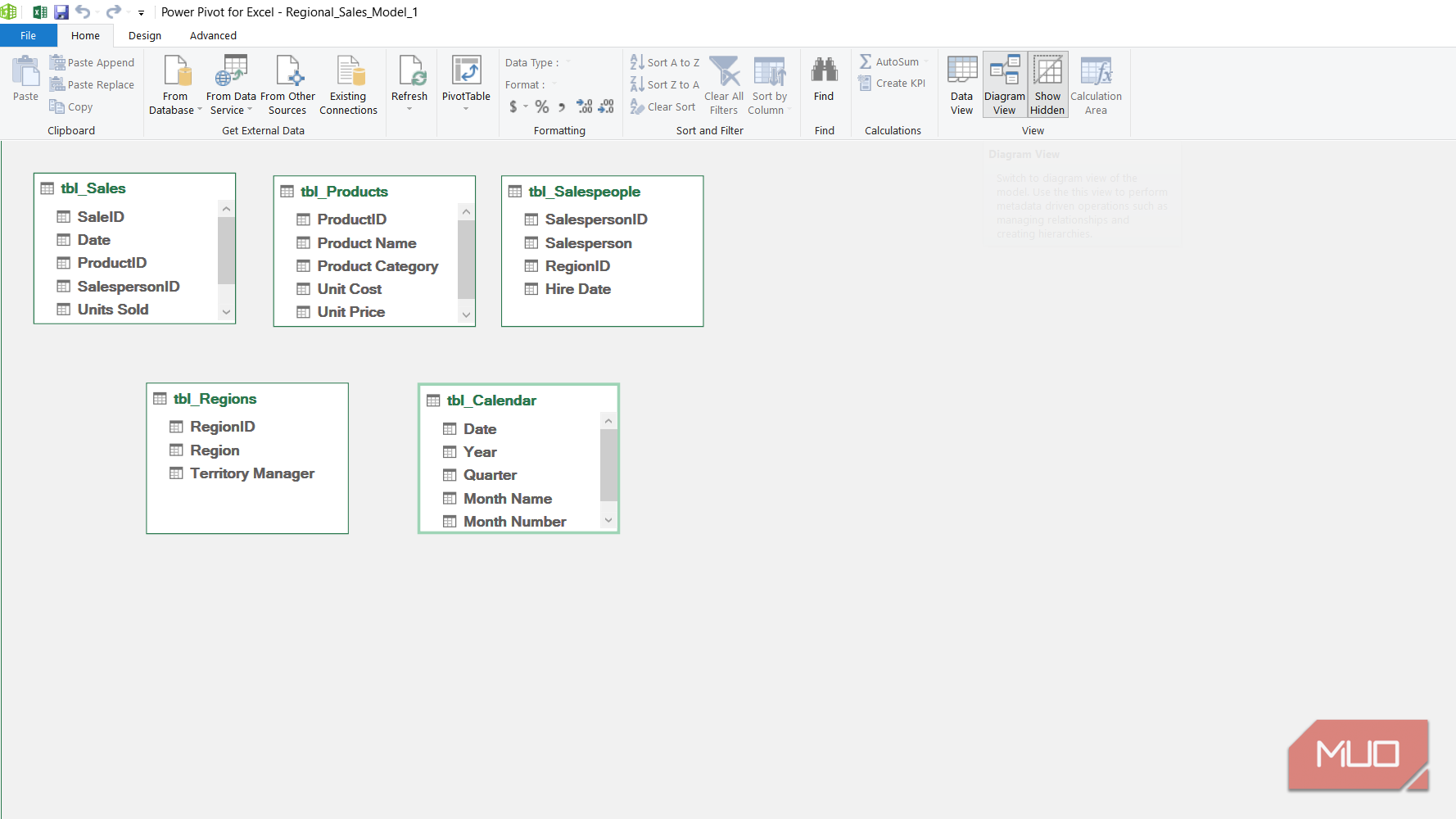
Task: Click the Redo icon
Action: pyautogui.click(x=114, y=11)
